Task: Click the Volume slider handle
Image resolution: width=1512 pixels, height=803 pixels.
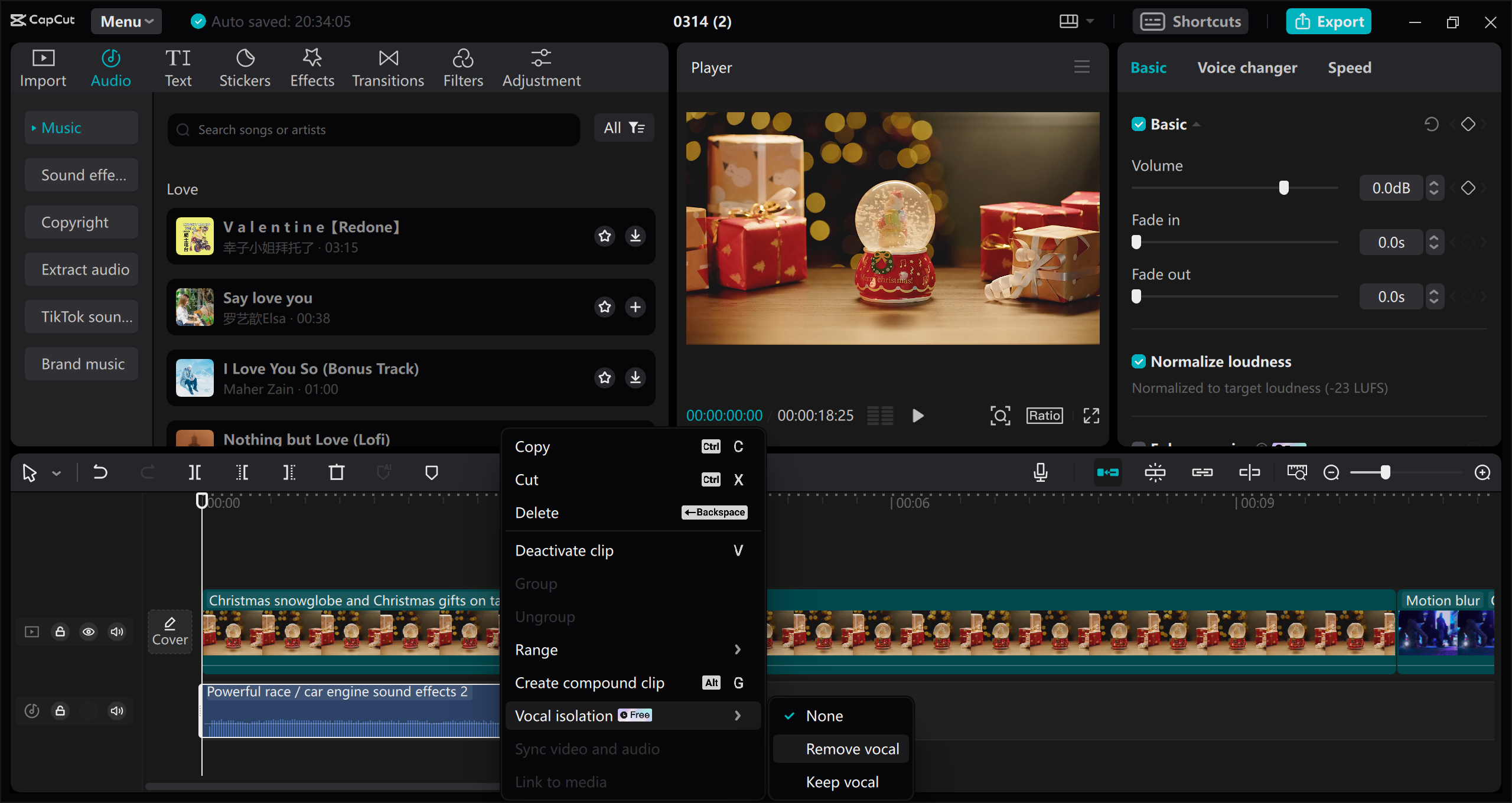Action: [x=1283, y=187]
